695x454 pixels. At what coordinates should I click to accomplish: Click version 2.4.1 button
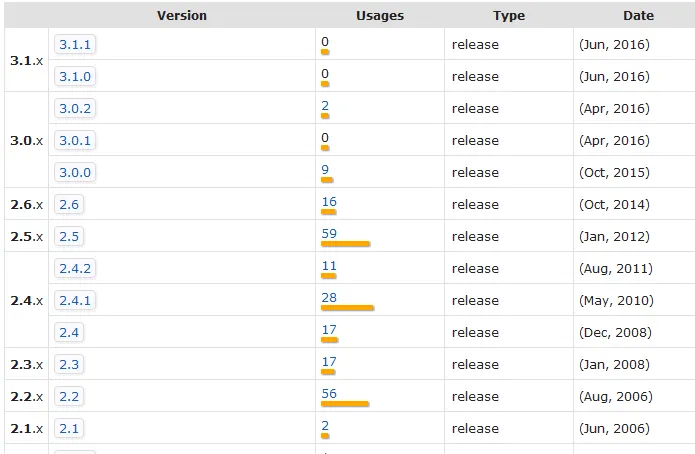75,301
